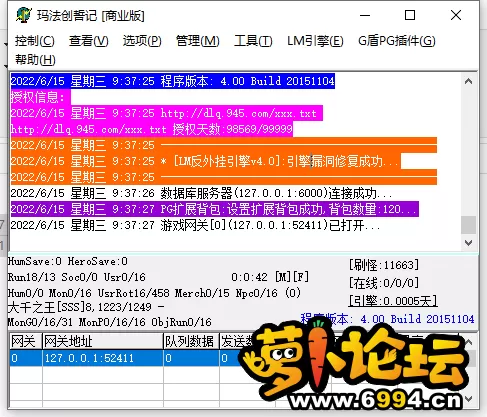This screenshot has width=487, height=417.
Task: Maximize the 玛法创世记 window
Action: [x=410, y=15]
